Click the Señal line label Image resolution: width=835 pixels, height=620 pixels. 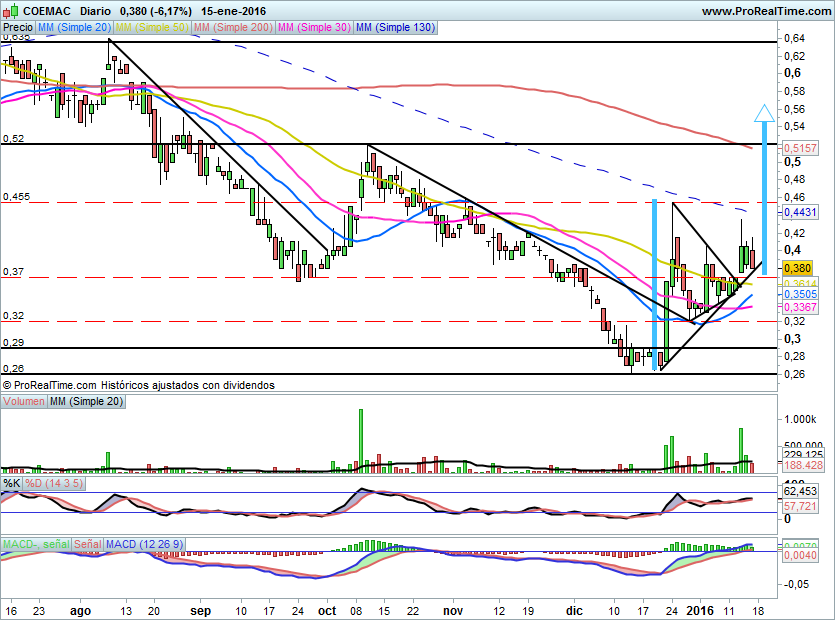86,543
